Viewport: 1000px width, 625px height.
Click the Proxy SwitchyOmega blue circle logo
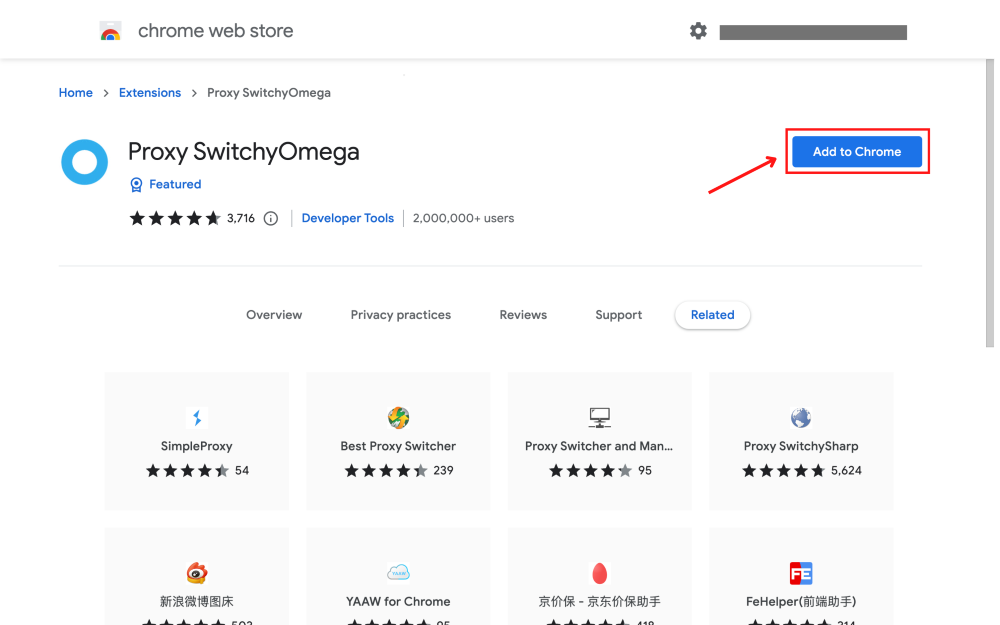click(84, 161)
